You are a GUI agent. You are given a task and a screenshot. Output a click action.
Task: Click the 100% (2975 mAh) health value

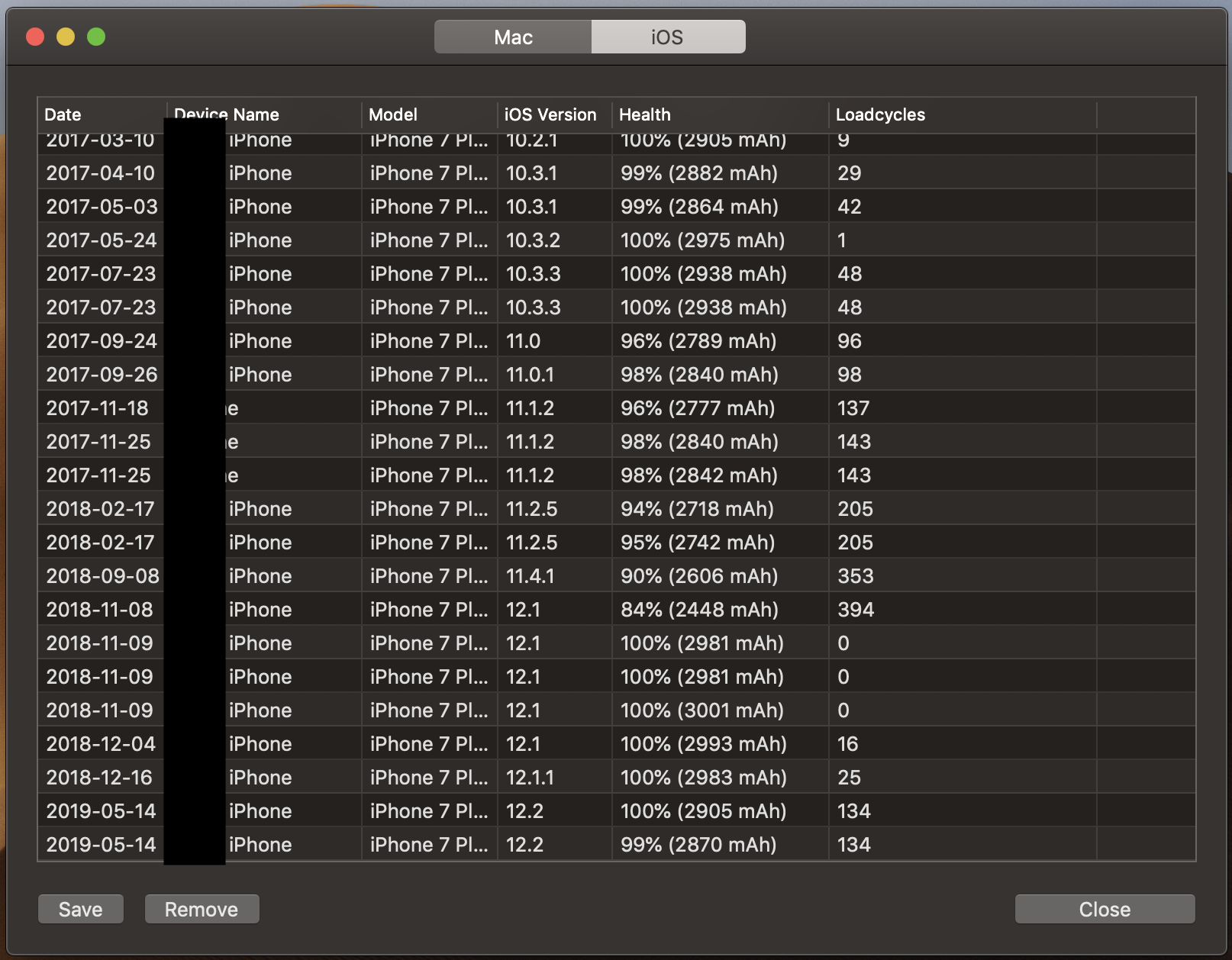coord(703,240)
